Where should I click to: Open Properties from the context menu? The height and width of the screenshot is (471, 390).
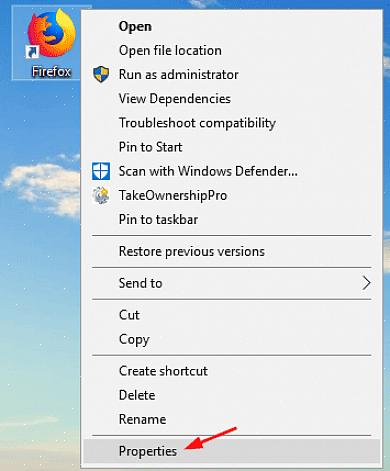point(232,451)
